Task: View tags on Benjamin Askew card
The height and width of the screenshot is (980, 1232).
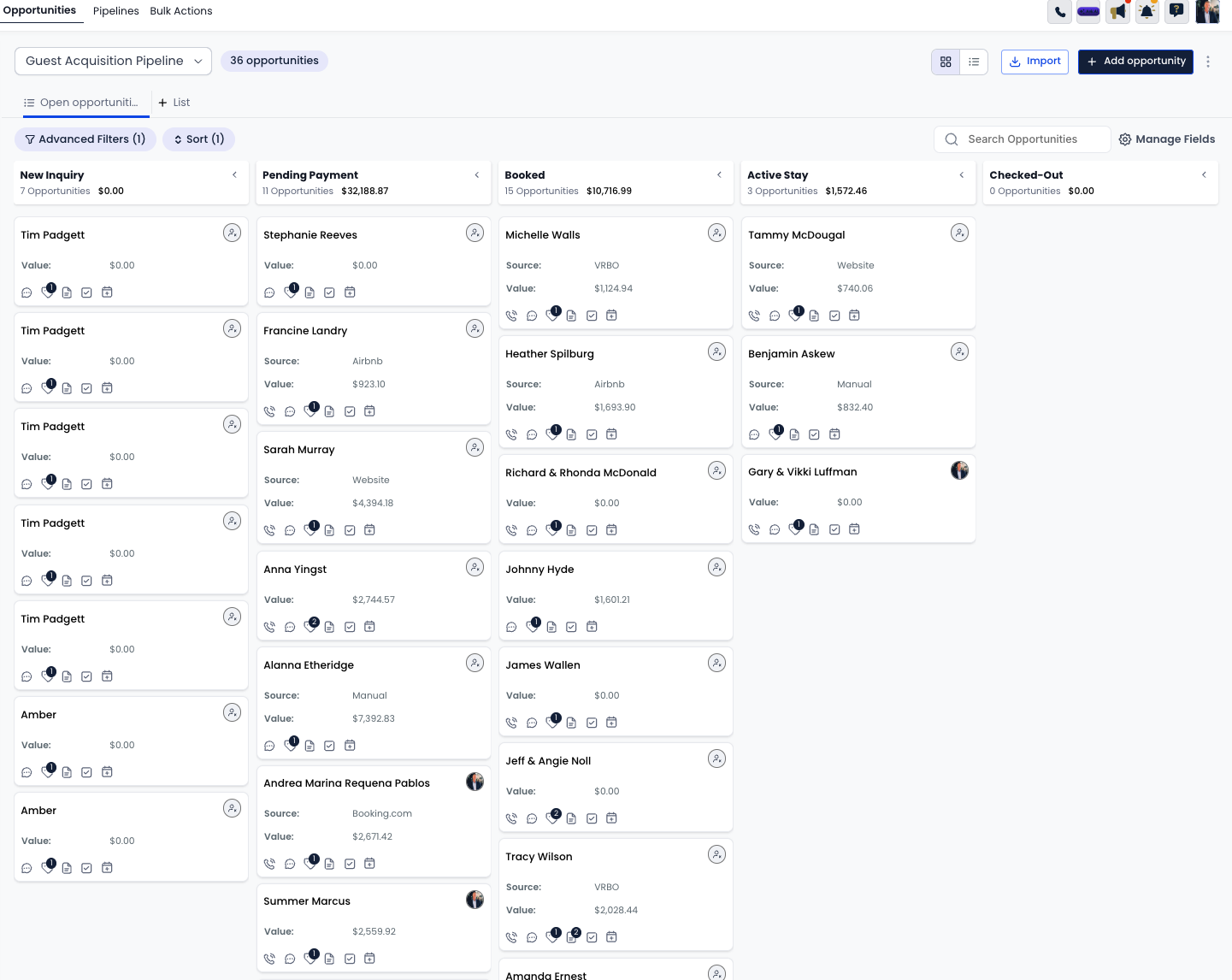Action: 775,434
